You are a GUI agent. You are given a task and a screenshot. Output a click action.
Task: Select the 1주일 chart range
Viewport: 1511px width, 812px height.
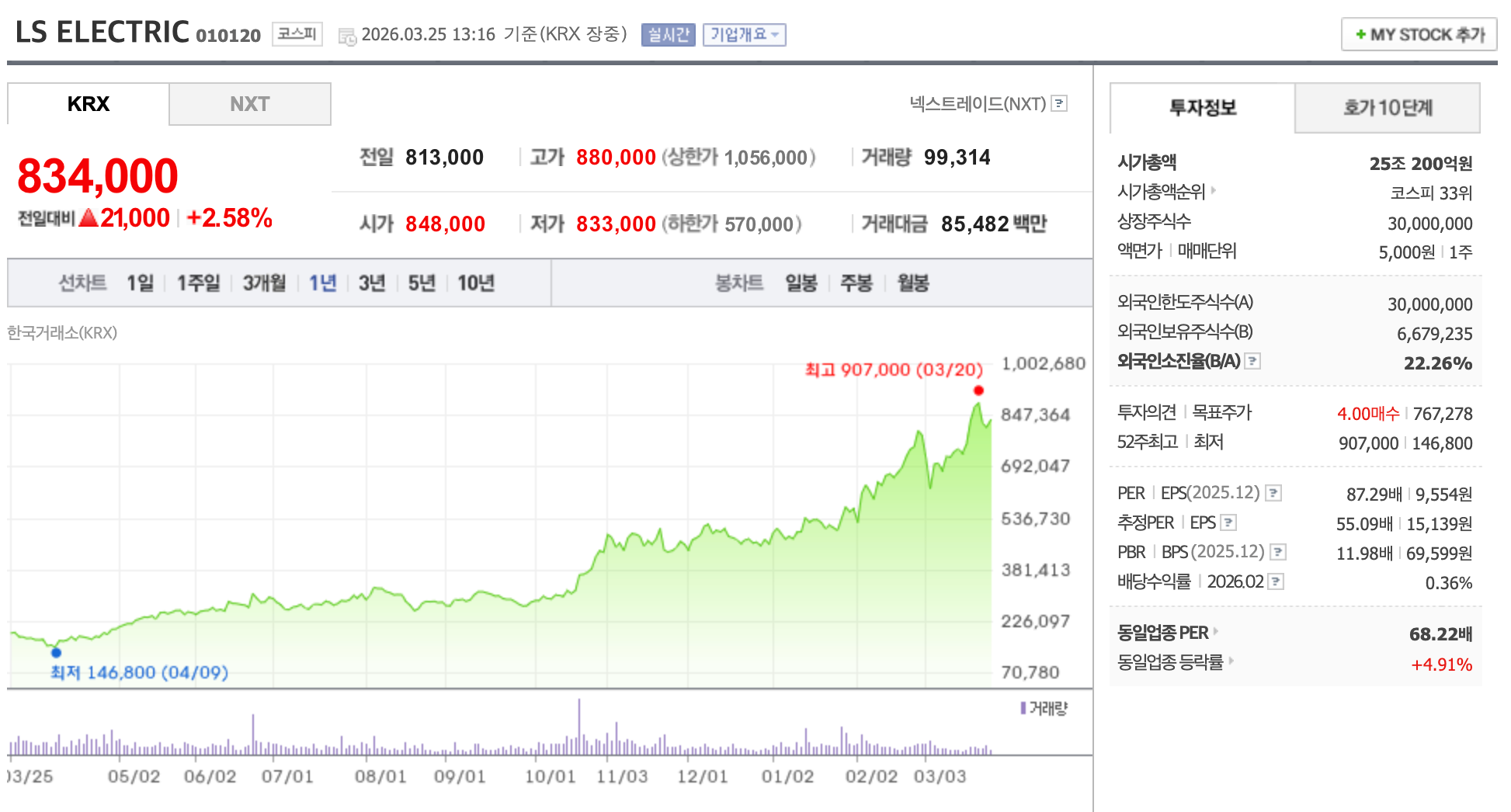[199, 283]
